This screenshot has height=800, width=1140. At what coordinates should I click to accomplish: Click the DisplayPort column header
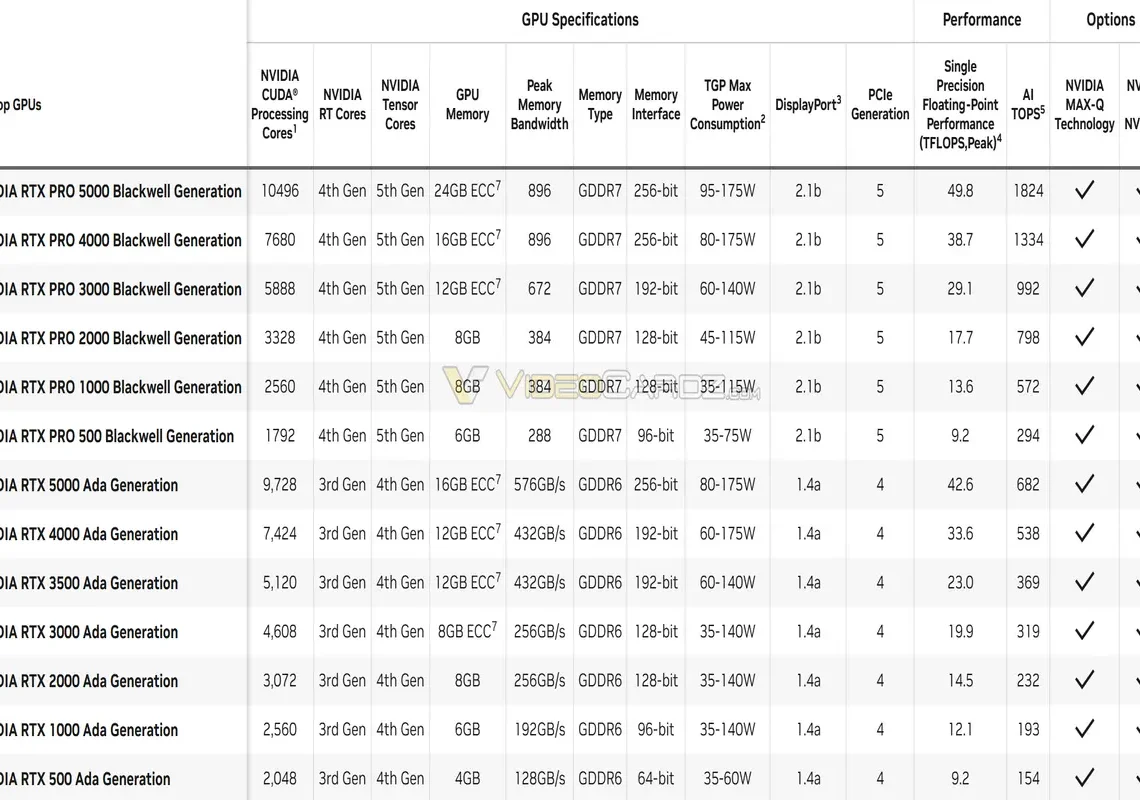808,105
